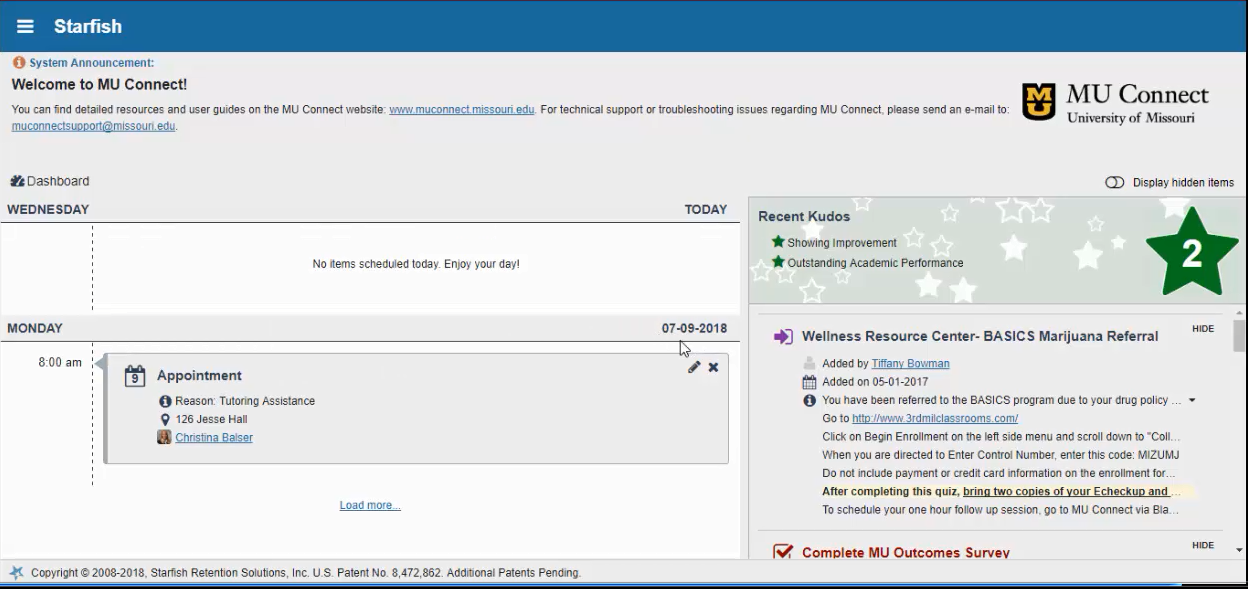Visit www.muconnect.missouri.edu link
1248x589 pixels.
(461, 110)
